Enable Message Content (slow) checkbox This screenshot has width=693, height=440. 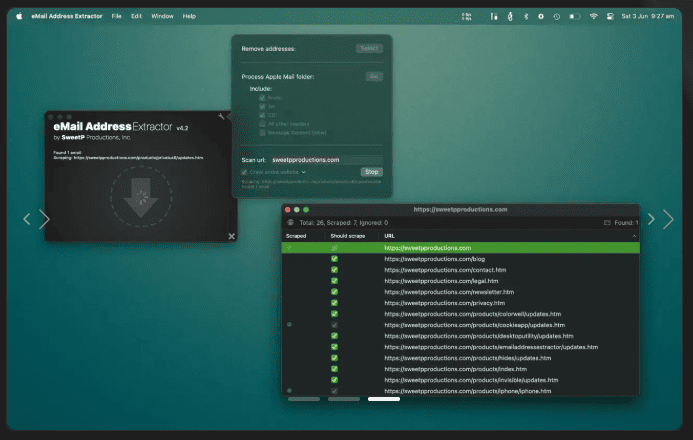click(x=263, y=133)
